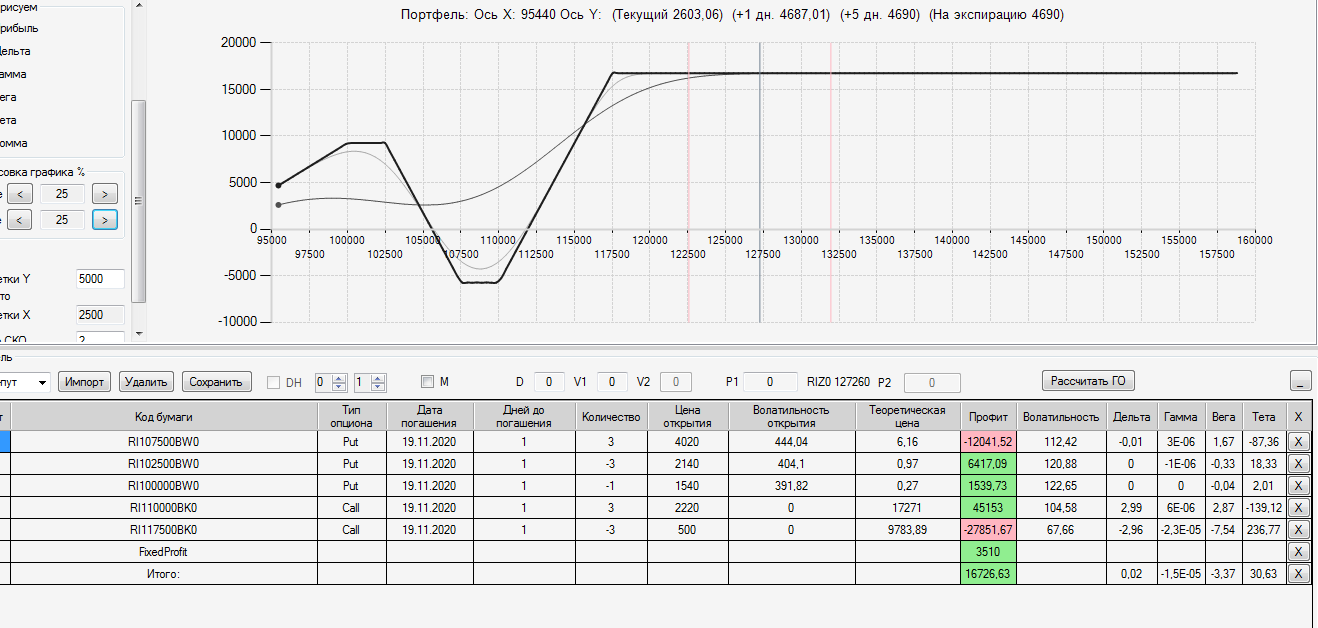Click the FixedProfit row label

pos(164,551)
